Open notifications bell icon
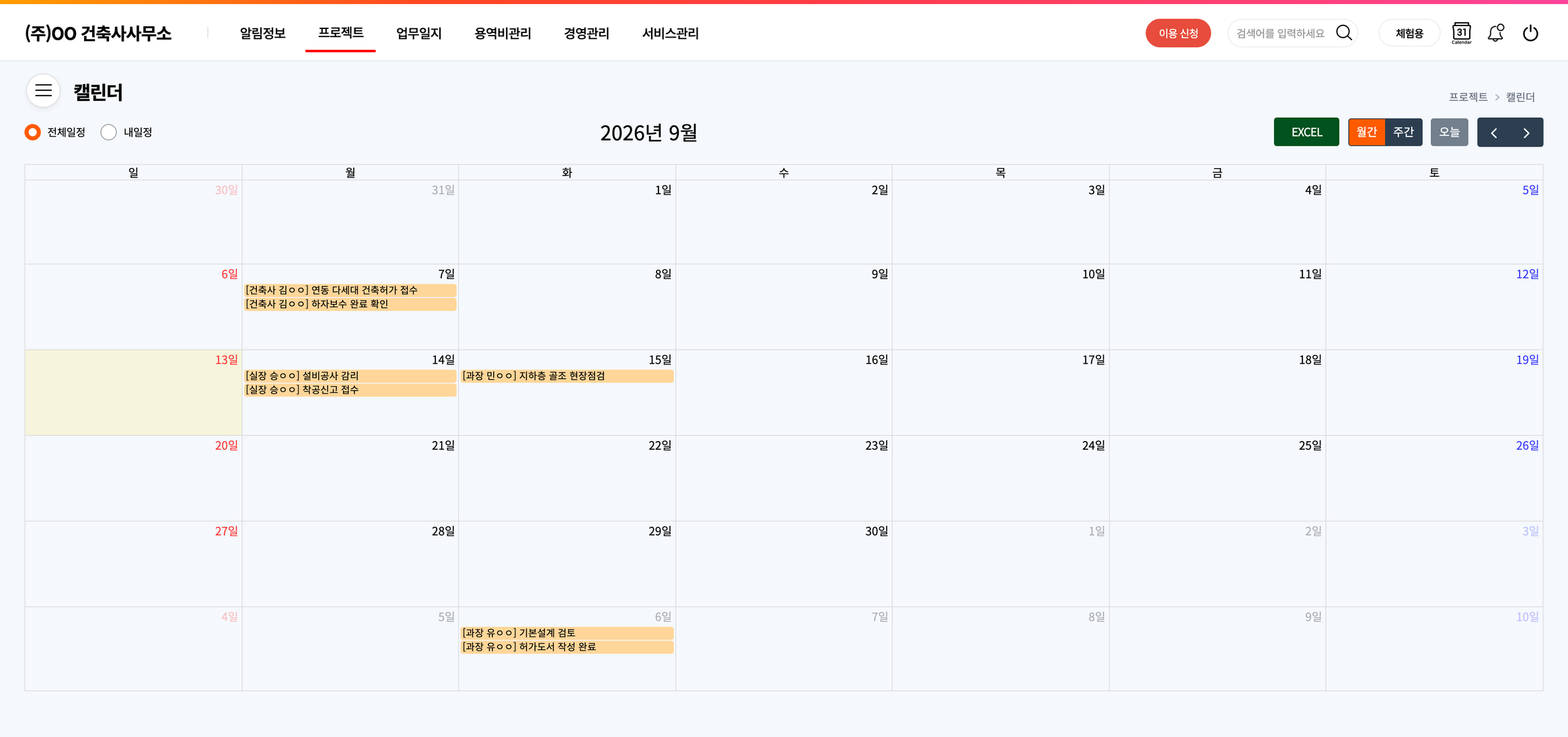Image resolution: width=1568 pixels, height=737 pixels. [x=1495, y=33]
